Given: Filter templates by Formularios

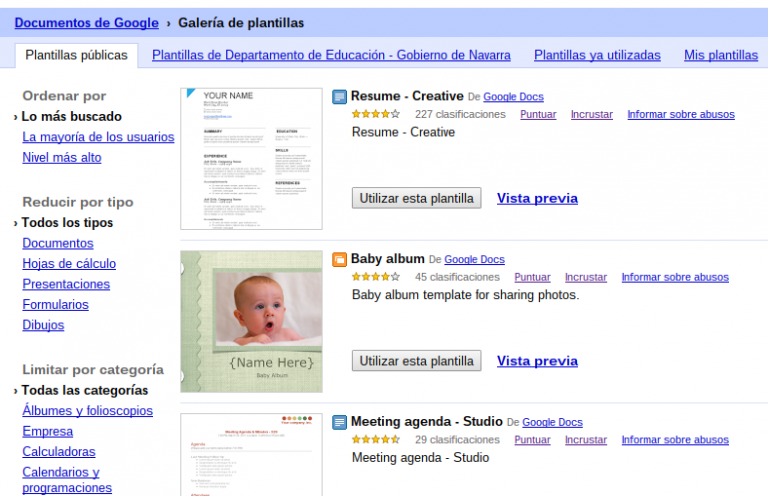Looking at the screenshot, I should point(55,305).
